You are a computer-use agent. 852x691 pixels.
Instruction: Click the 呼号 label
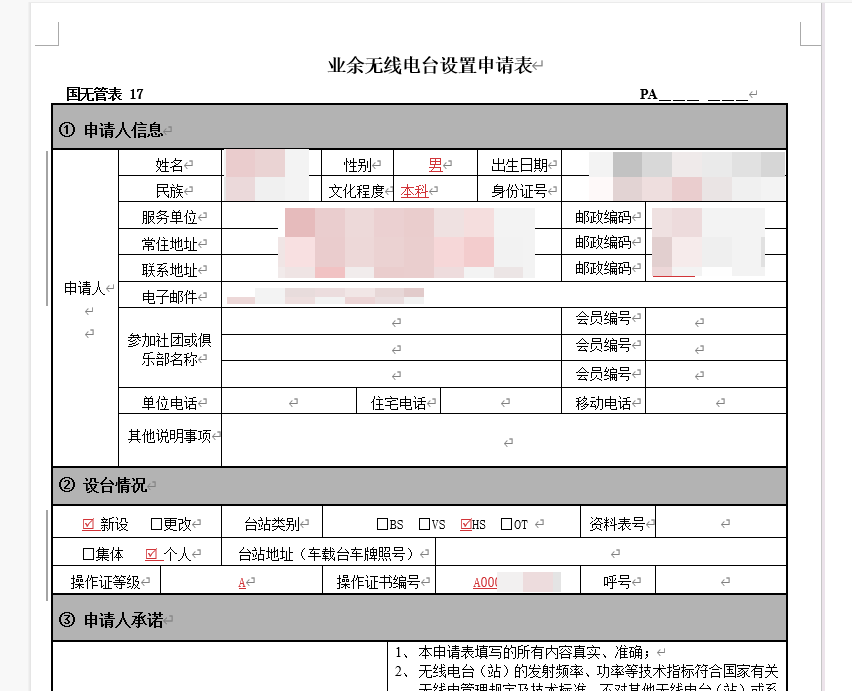[x=617, y=582]
